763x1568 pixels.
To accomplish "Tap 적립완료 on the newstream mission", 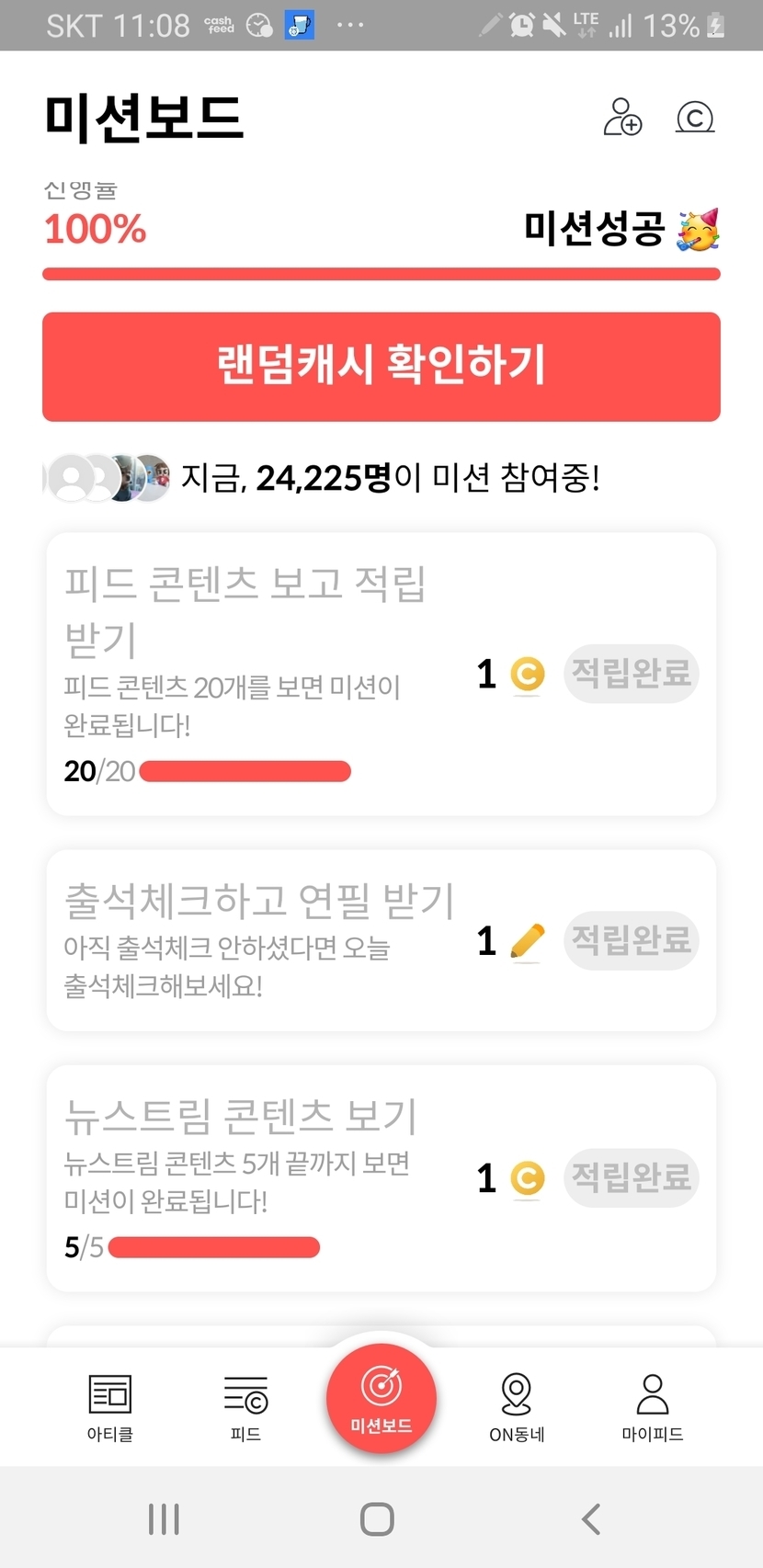I will pos(632,1177).
